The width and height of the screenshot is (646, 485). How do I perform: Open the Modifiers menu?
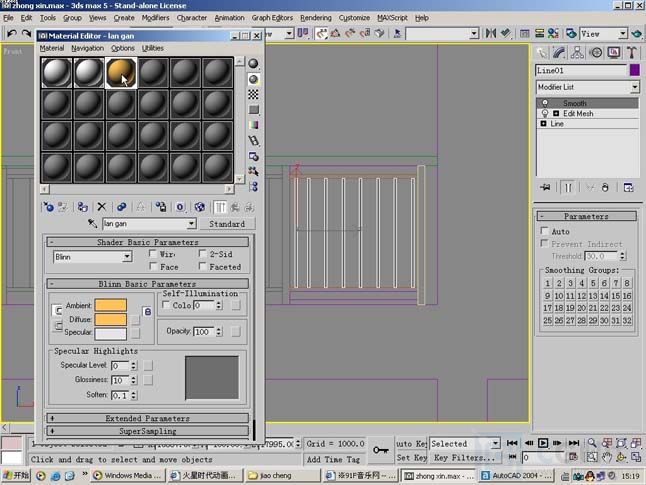point(155,18)
